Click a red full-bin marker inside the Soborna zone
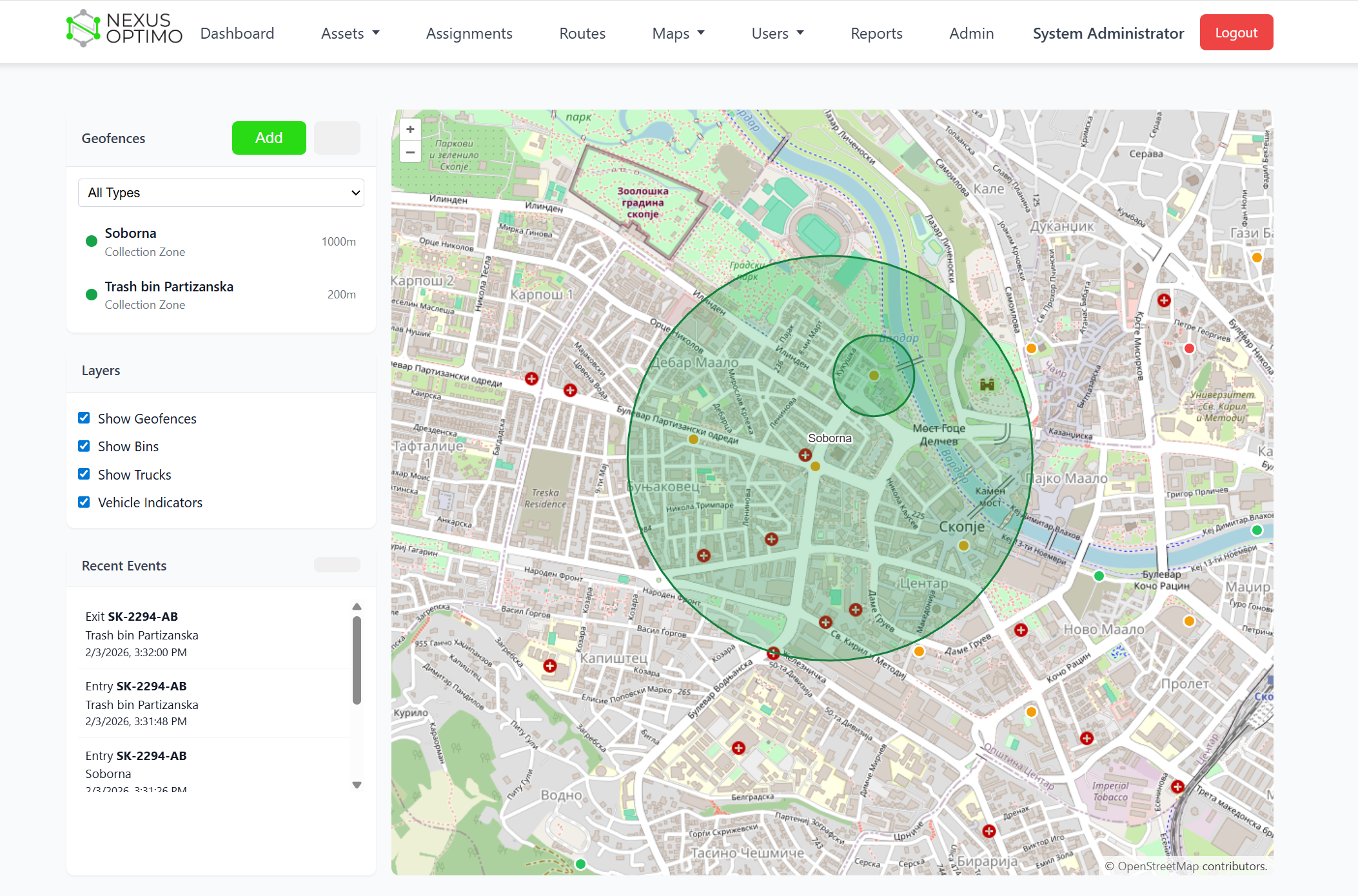 tap(805, 454)
